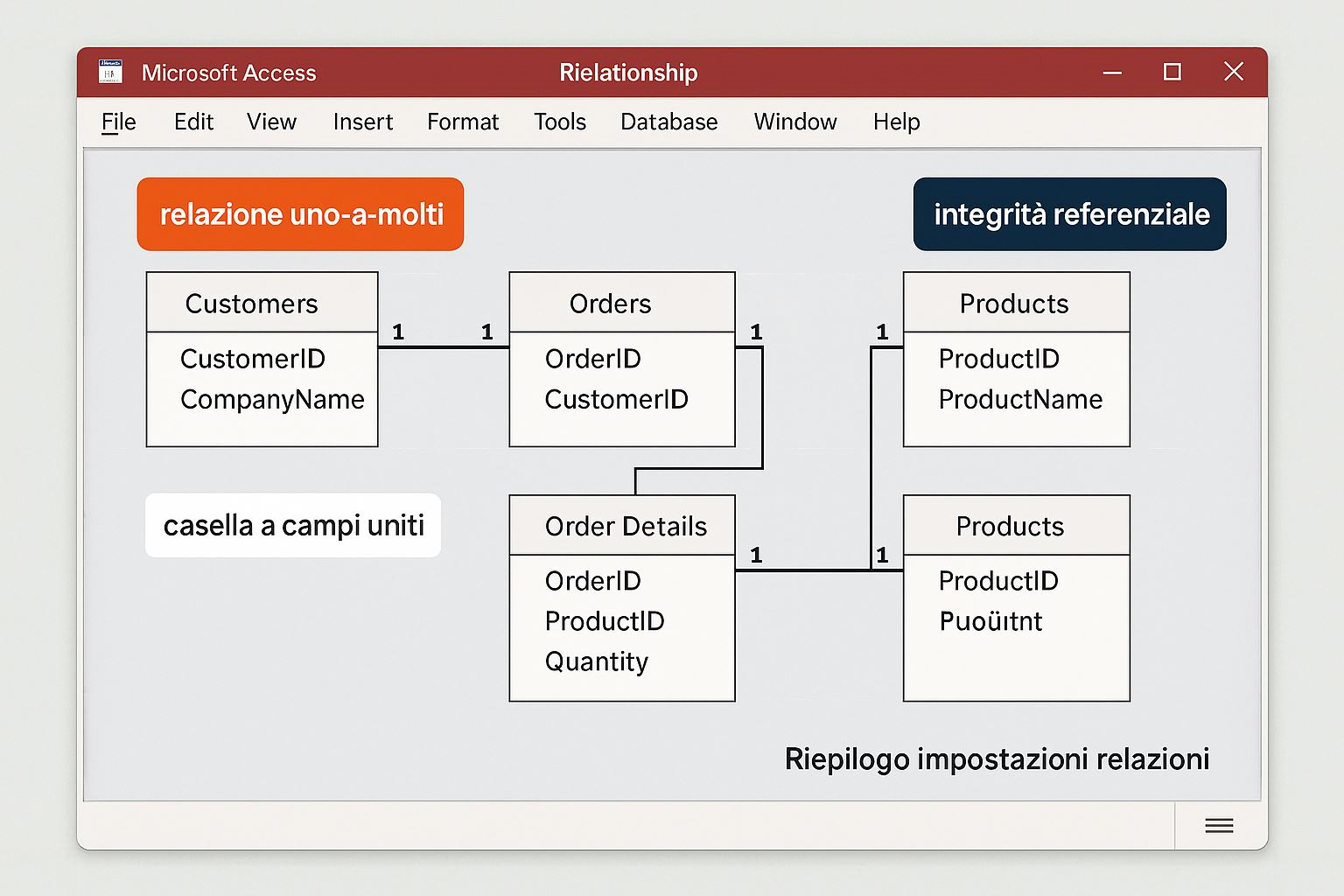
Task: Open the Format menu
Action: pos(462,122)
